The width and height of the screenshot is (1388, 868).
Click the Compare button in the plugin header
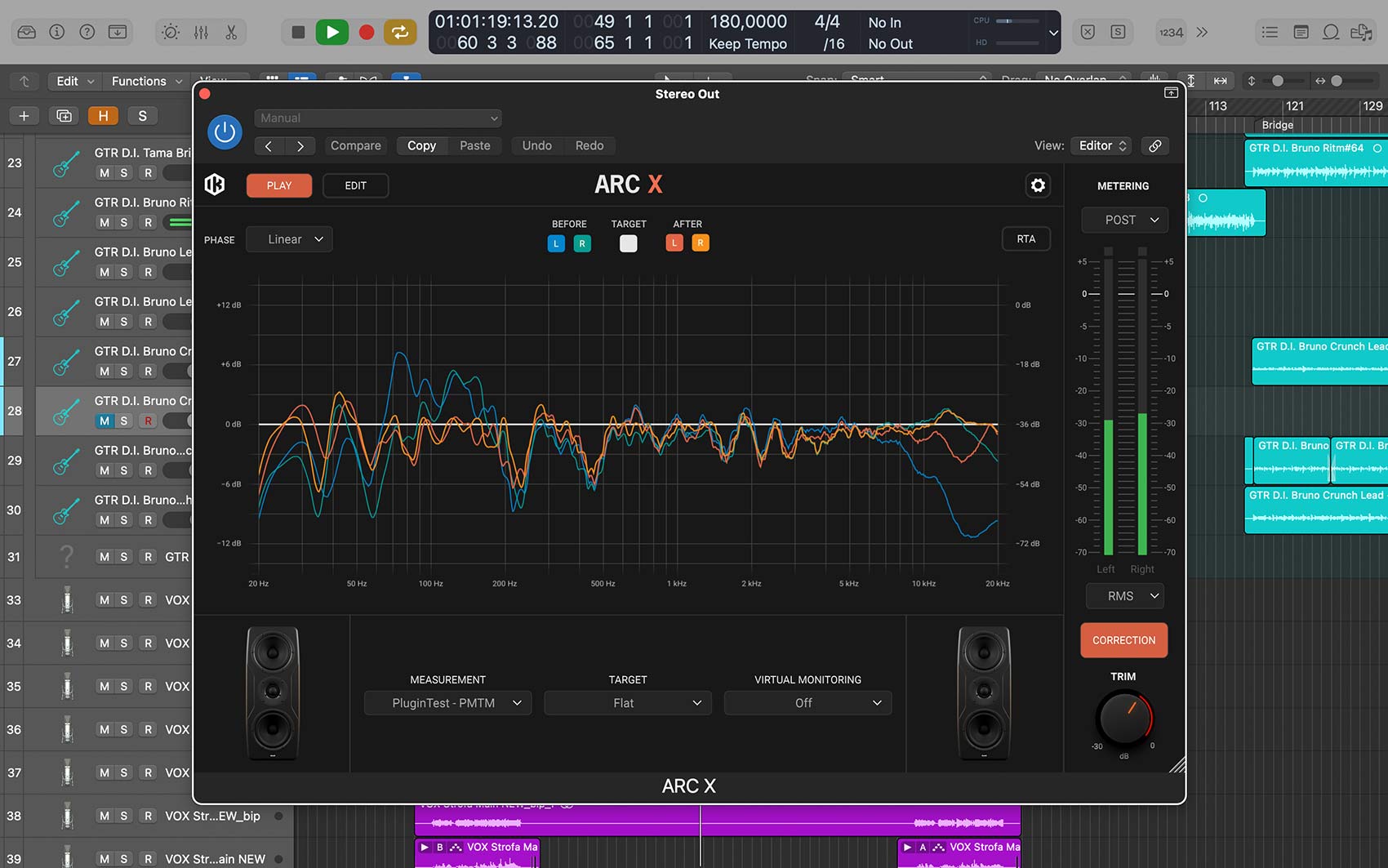click(355, 145)
